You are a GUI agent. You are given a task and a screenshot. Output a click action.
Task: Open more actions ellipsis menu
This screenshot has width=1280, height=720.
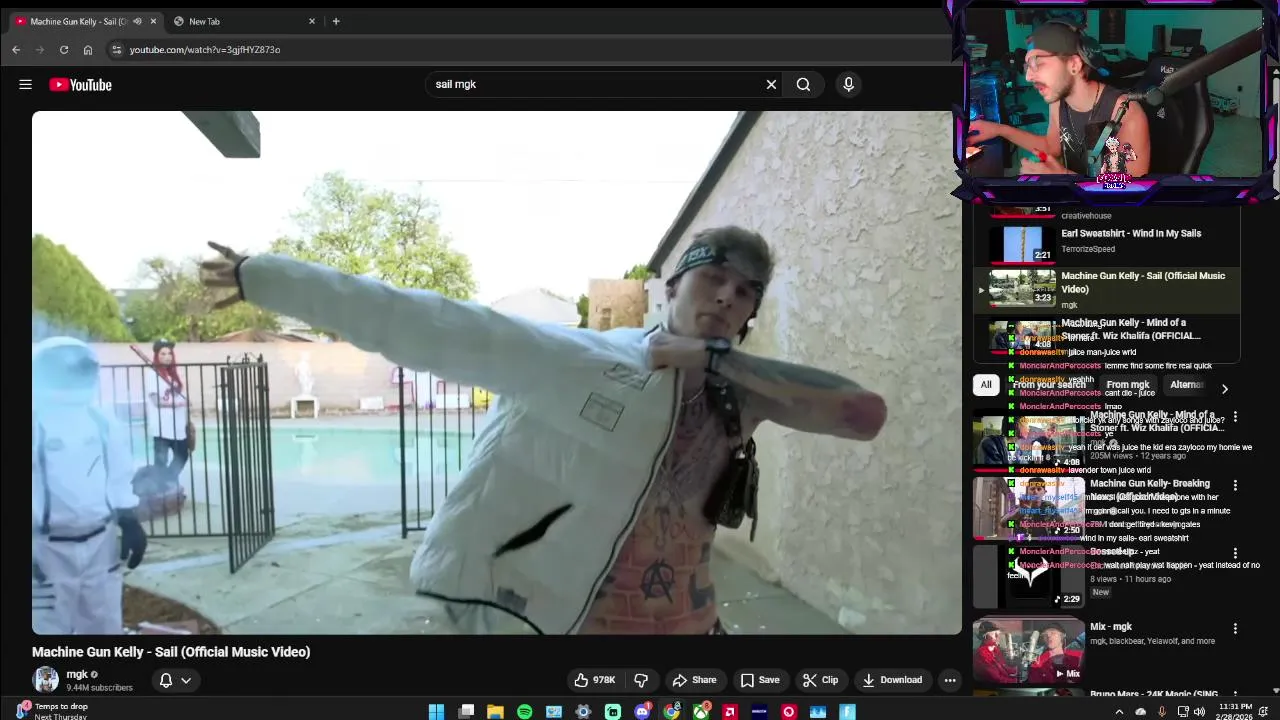(x=950, y=680)
